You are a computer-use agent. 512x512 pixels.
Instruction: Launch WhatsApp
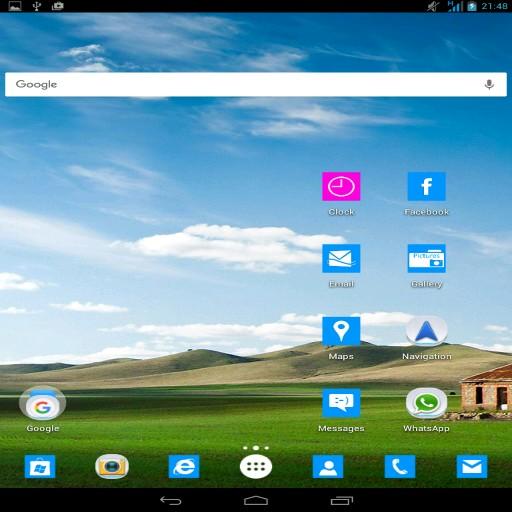(426, 403)
